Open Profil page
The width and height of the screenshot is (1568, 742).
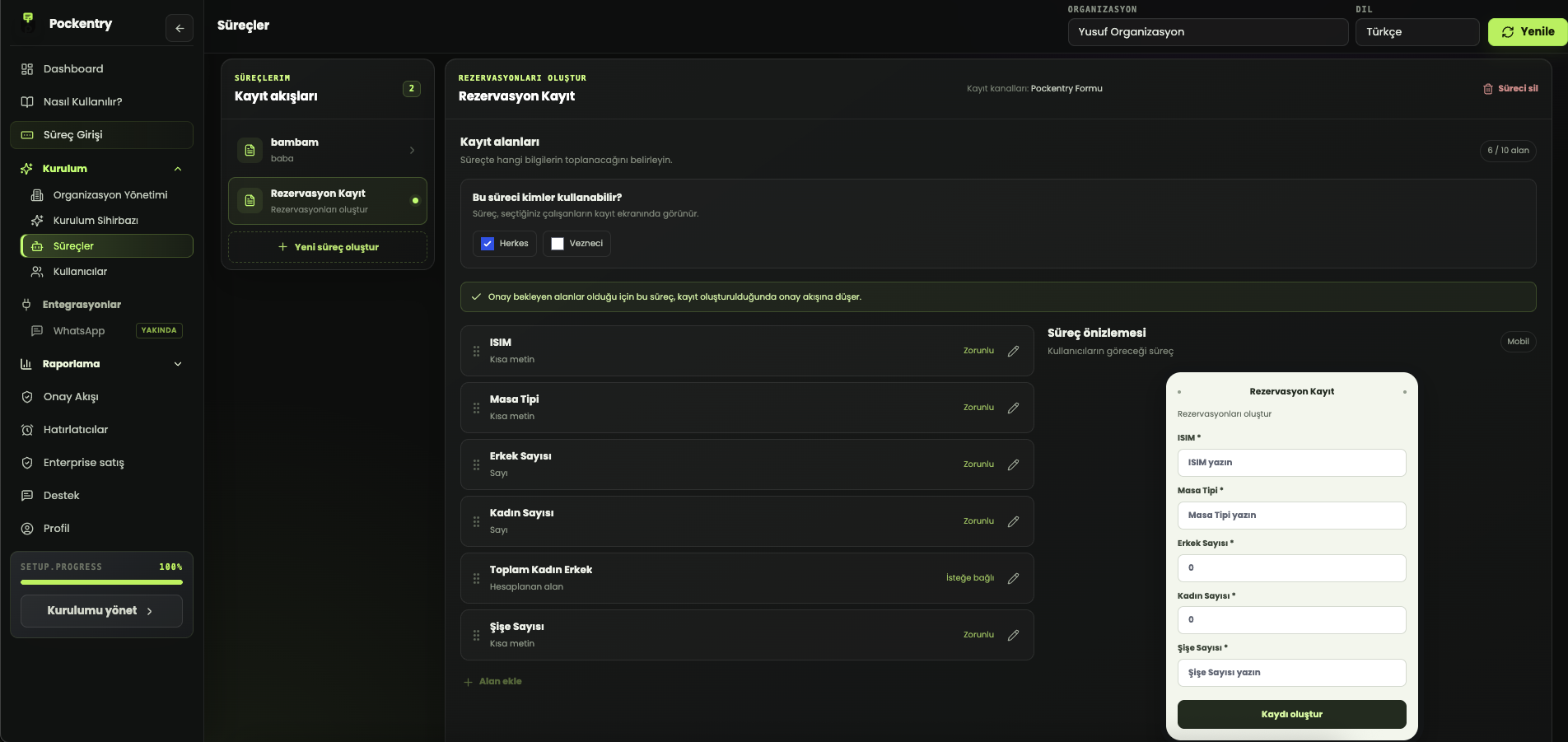(101, 529)
